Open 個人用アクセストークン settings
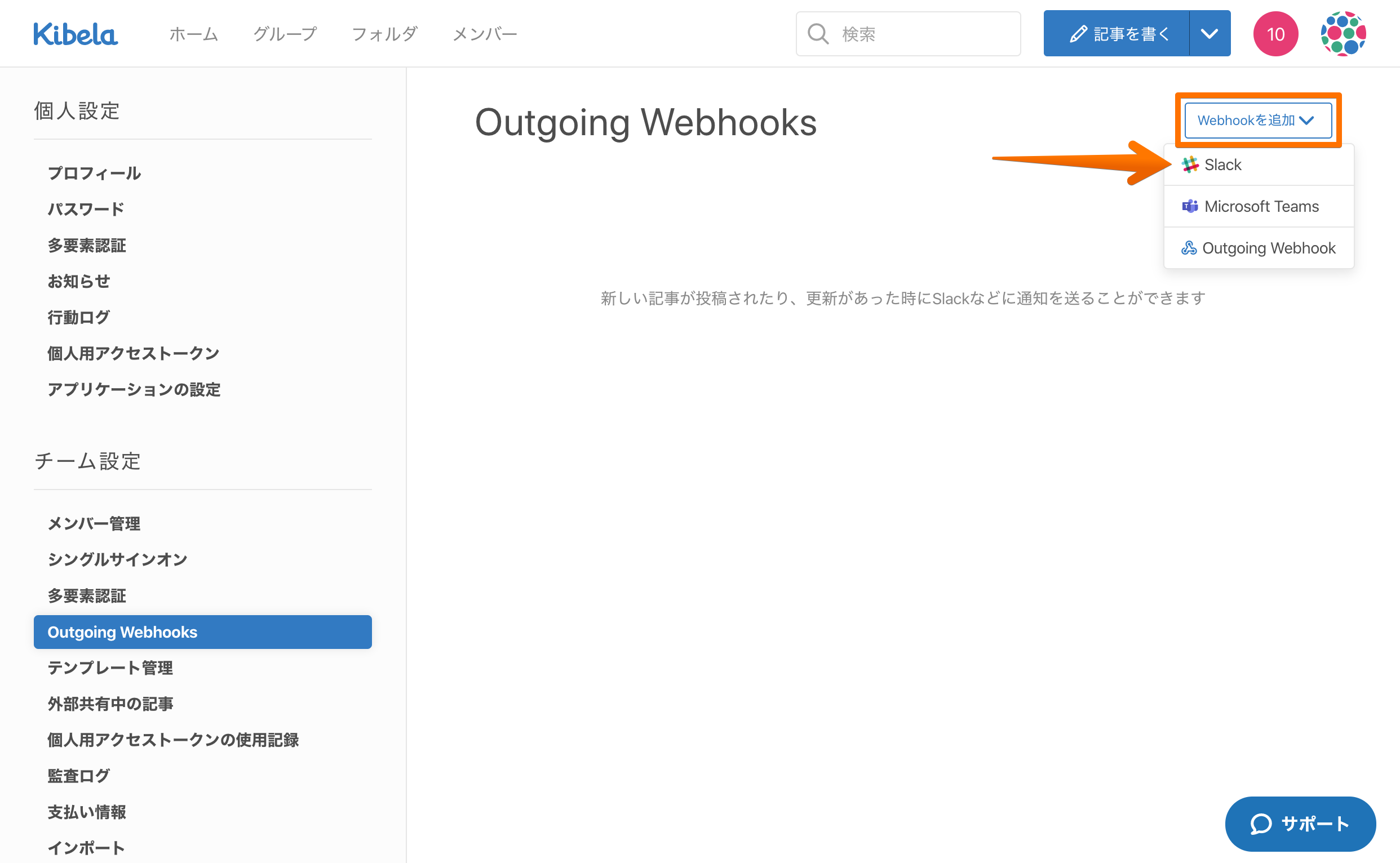1400x863 pixels. pos(133,353)
